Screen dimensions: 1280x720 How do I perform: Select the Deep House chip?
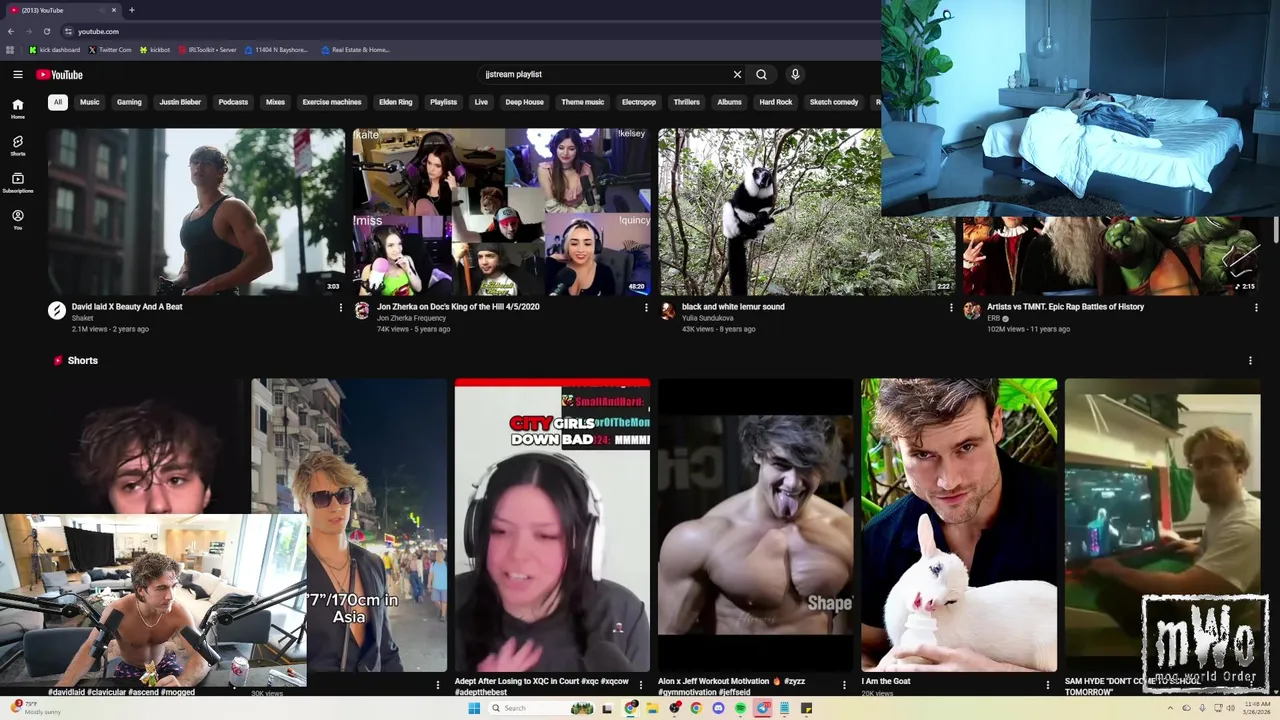click(x=524, y=102)
